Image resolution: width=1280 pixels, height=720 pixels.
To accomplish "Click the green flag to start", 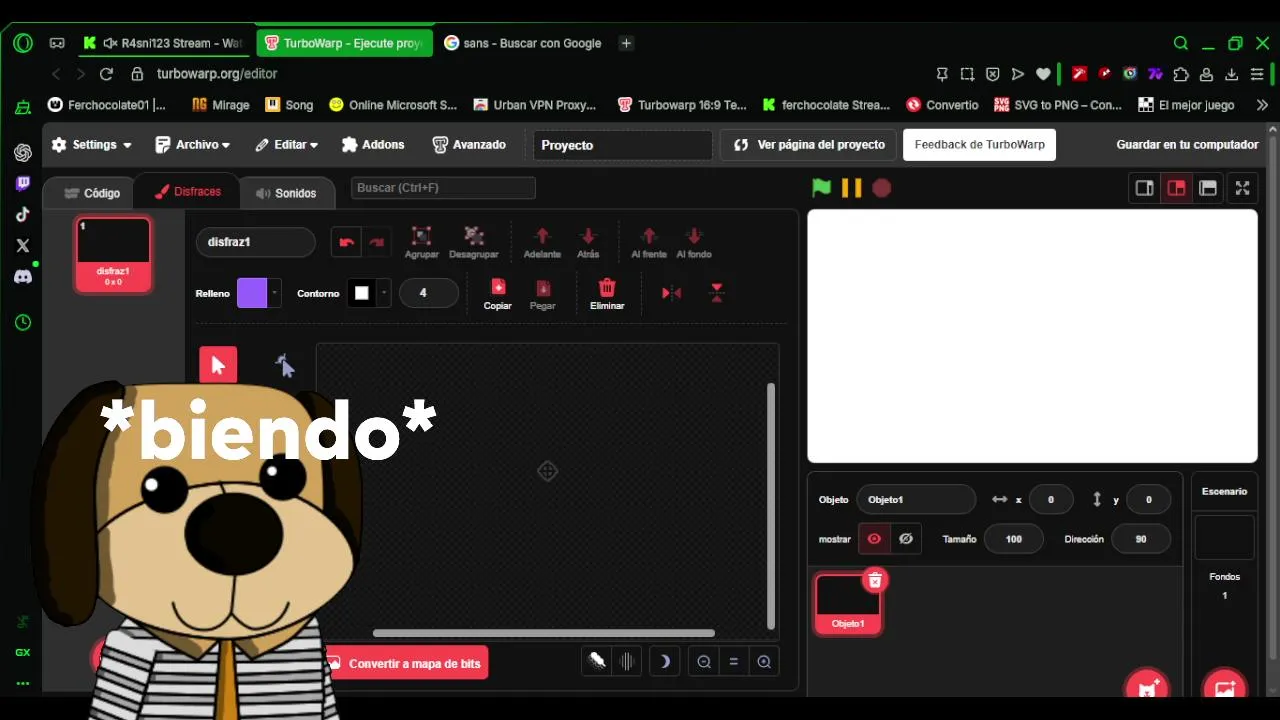I will [x=821, y=188].
